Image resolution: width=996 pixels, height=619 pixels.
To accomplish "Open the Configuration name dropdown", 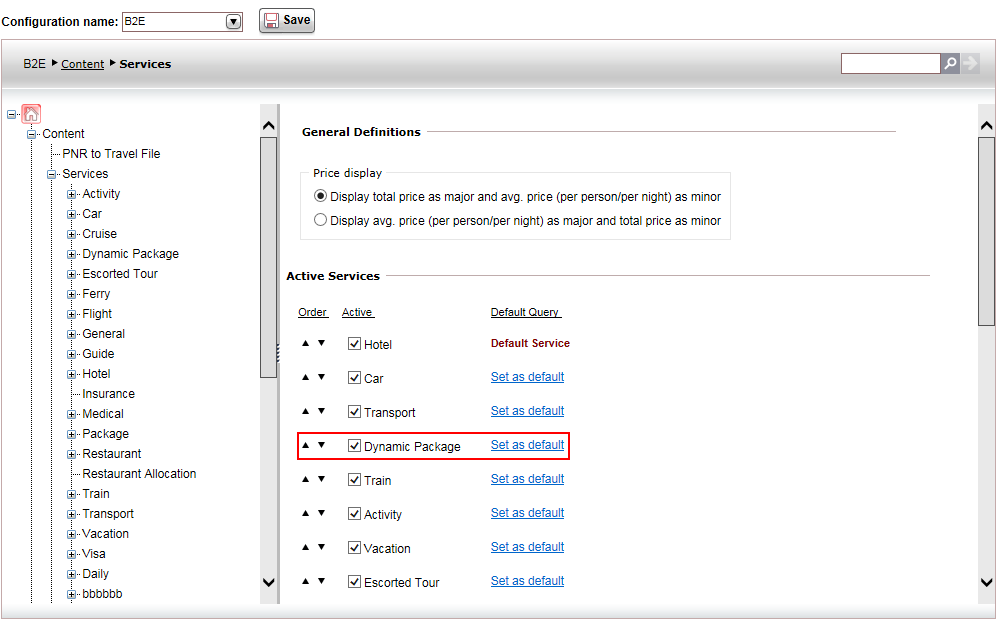I will 234,22.
